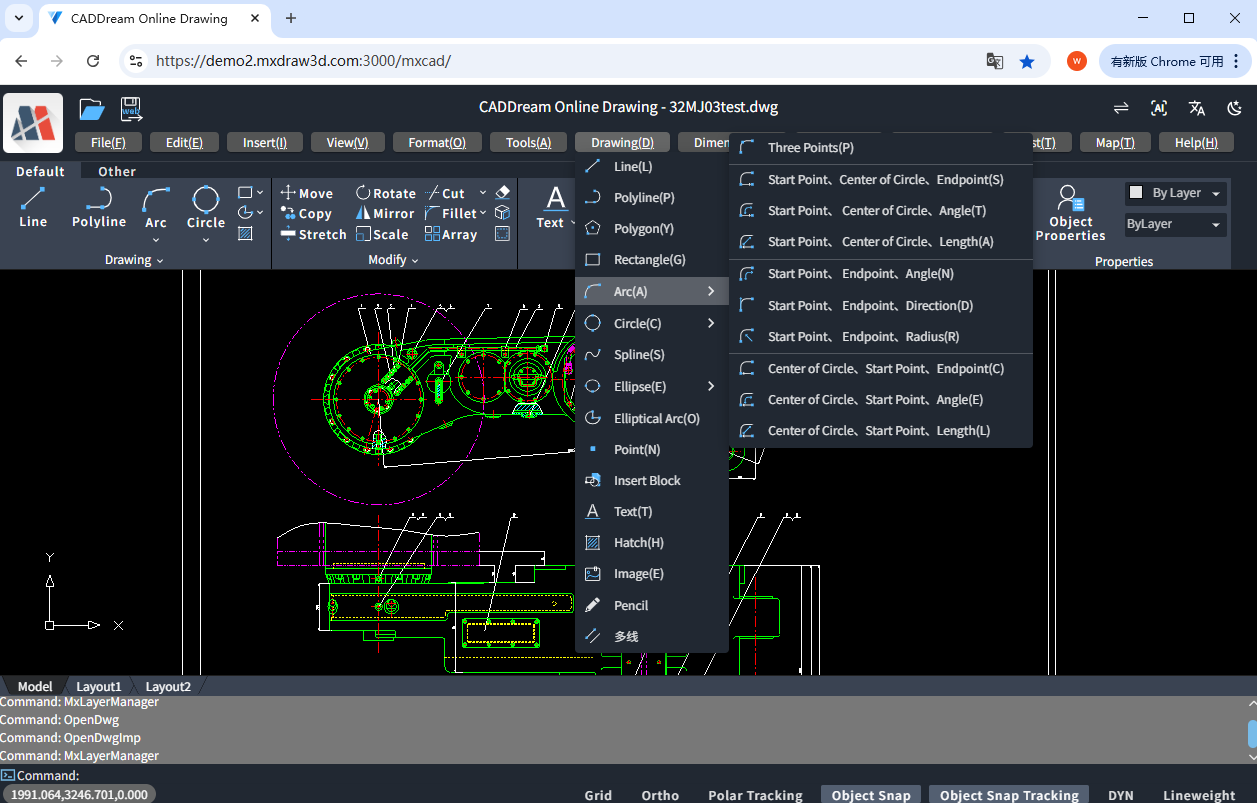Viewport: 1257px width, 803px height.
Task: Toggle Grid in the status bar
Action: [598, 795]
